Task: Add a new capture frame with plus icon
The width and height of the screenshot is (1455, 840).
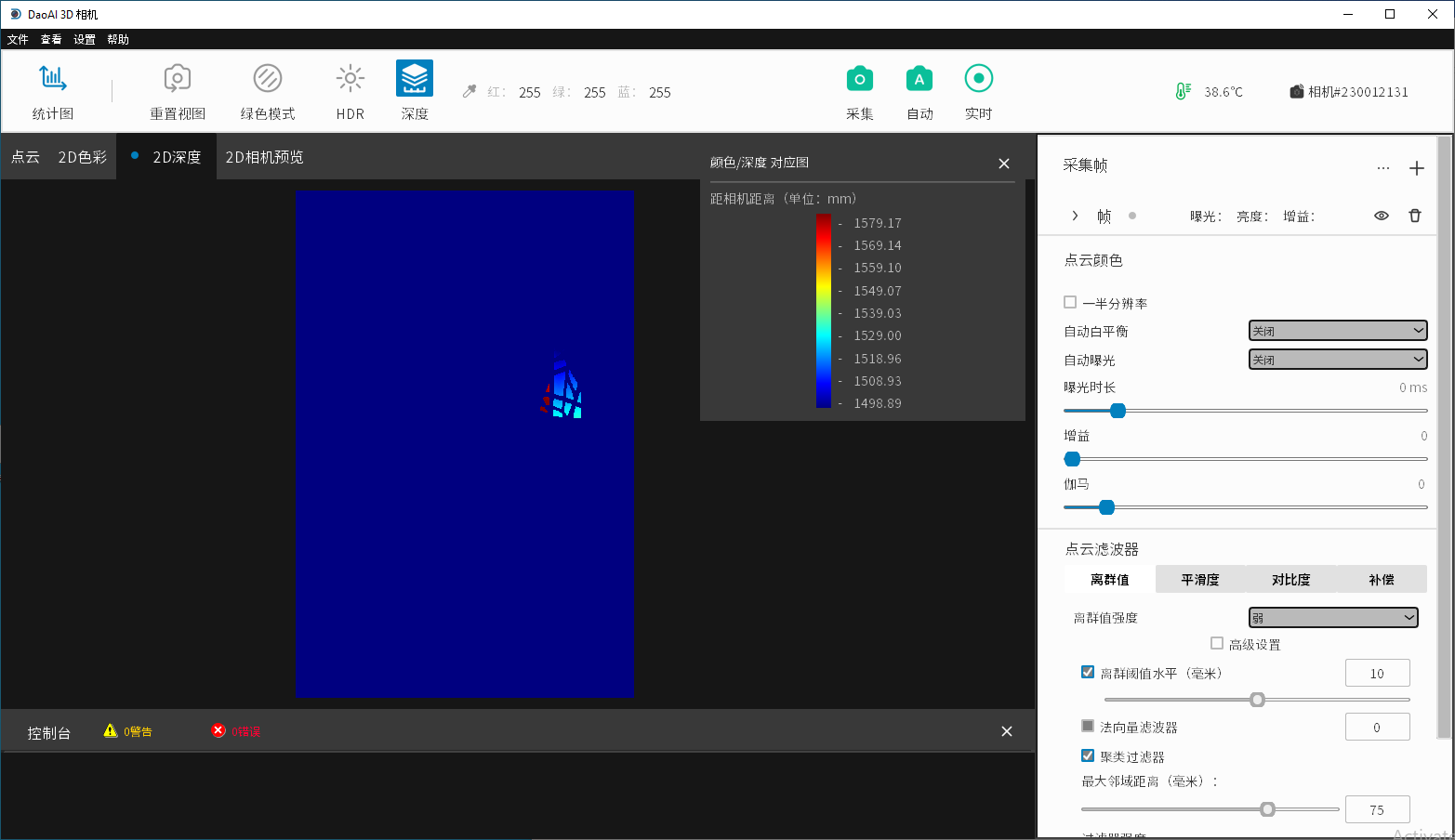Action: tap(1416, 168)
